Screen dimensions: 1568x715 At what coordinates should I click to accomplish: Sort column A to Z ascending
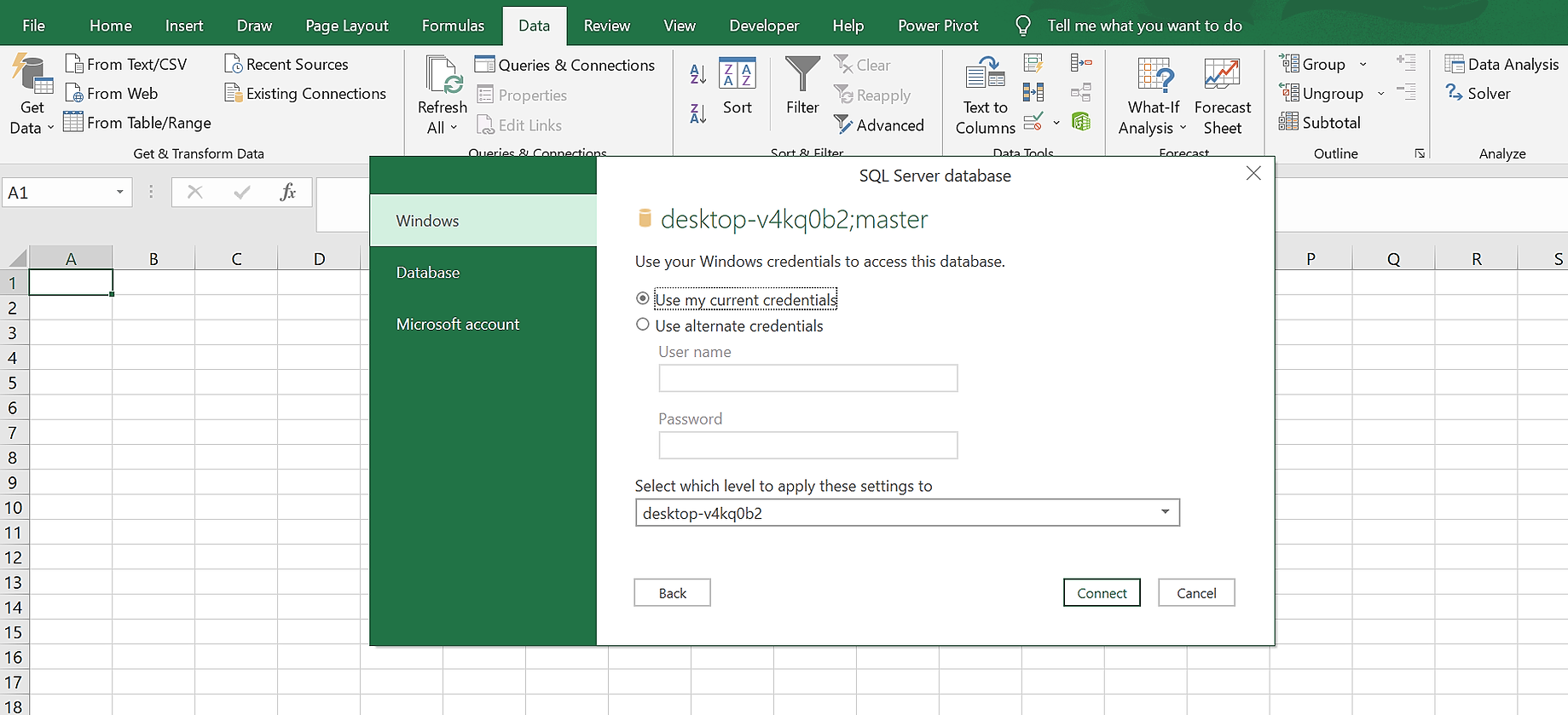697,74
